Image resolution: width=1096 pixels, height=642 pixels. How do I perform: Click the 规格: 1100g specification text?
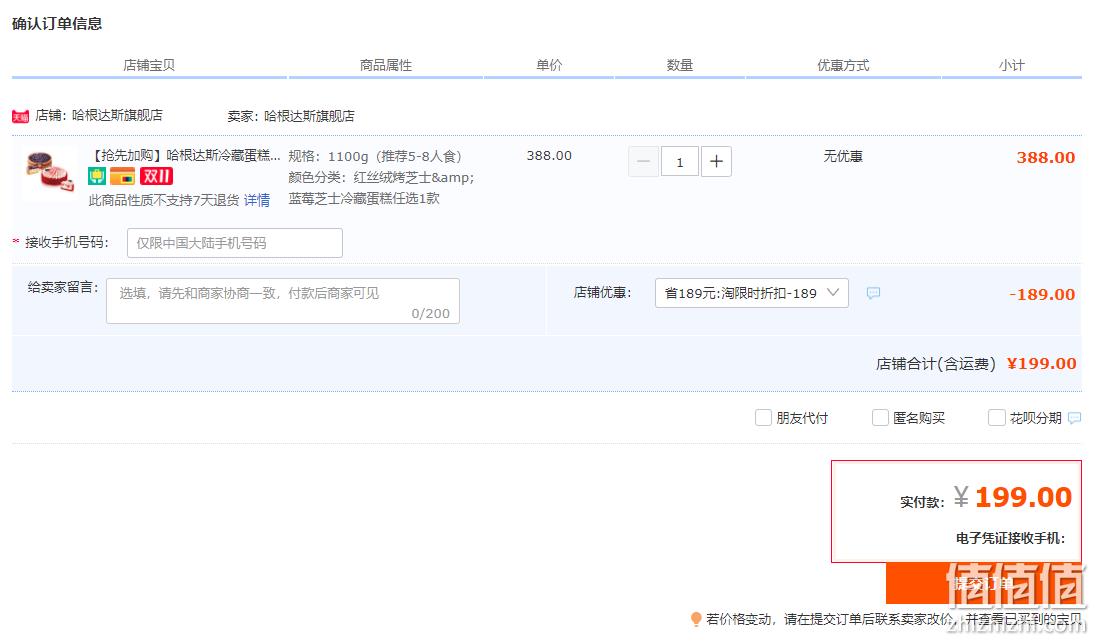375,156
